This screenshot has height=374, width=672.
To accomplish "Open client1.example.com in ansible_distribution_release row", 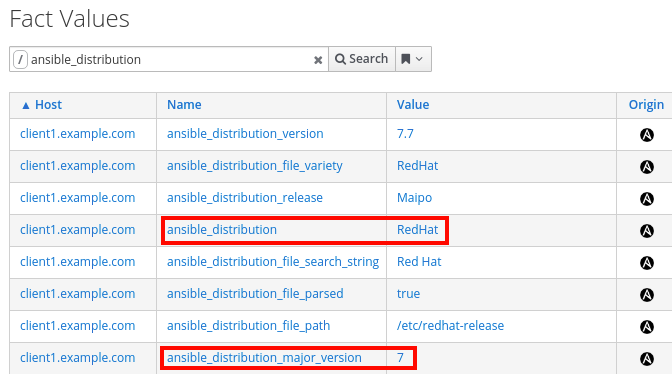I will [78, 197].
